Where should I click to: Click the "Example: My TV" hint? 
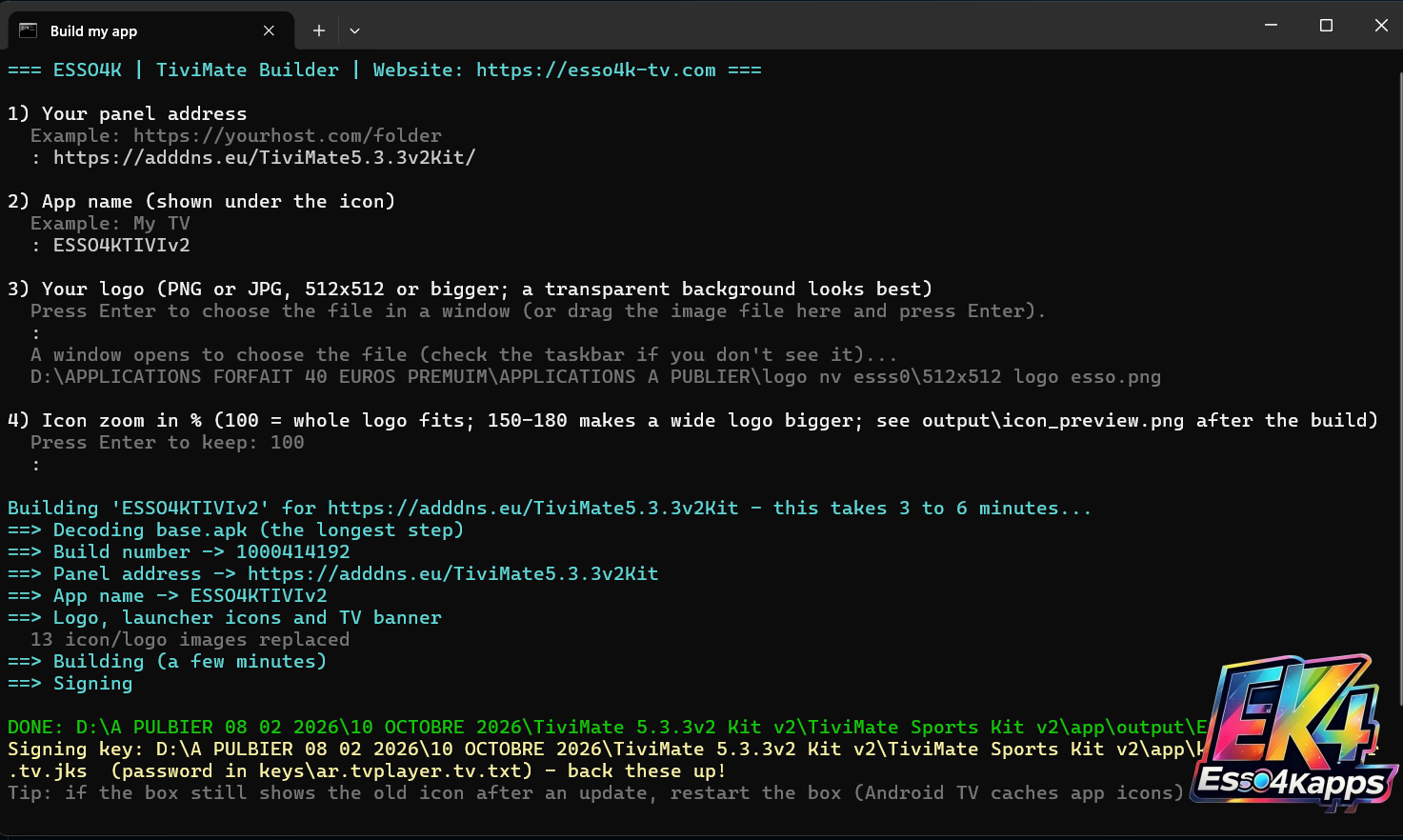[110, 223]
